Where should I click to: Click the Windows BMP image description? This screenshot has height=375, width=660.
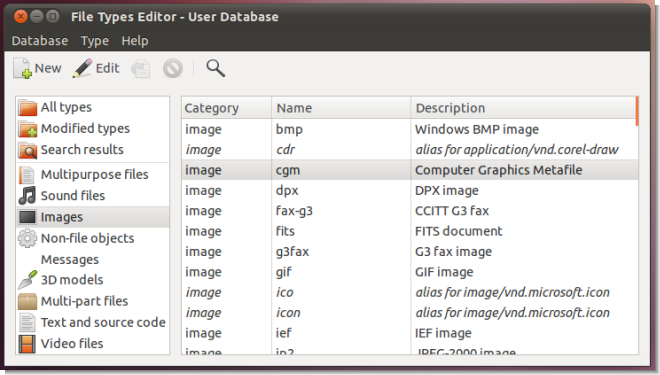[x=477, y=129]
